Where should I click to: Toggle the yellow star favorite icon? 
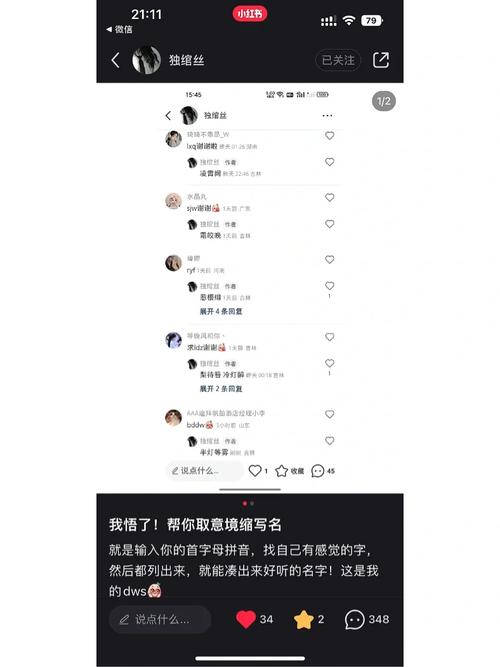[303, 619]
